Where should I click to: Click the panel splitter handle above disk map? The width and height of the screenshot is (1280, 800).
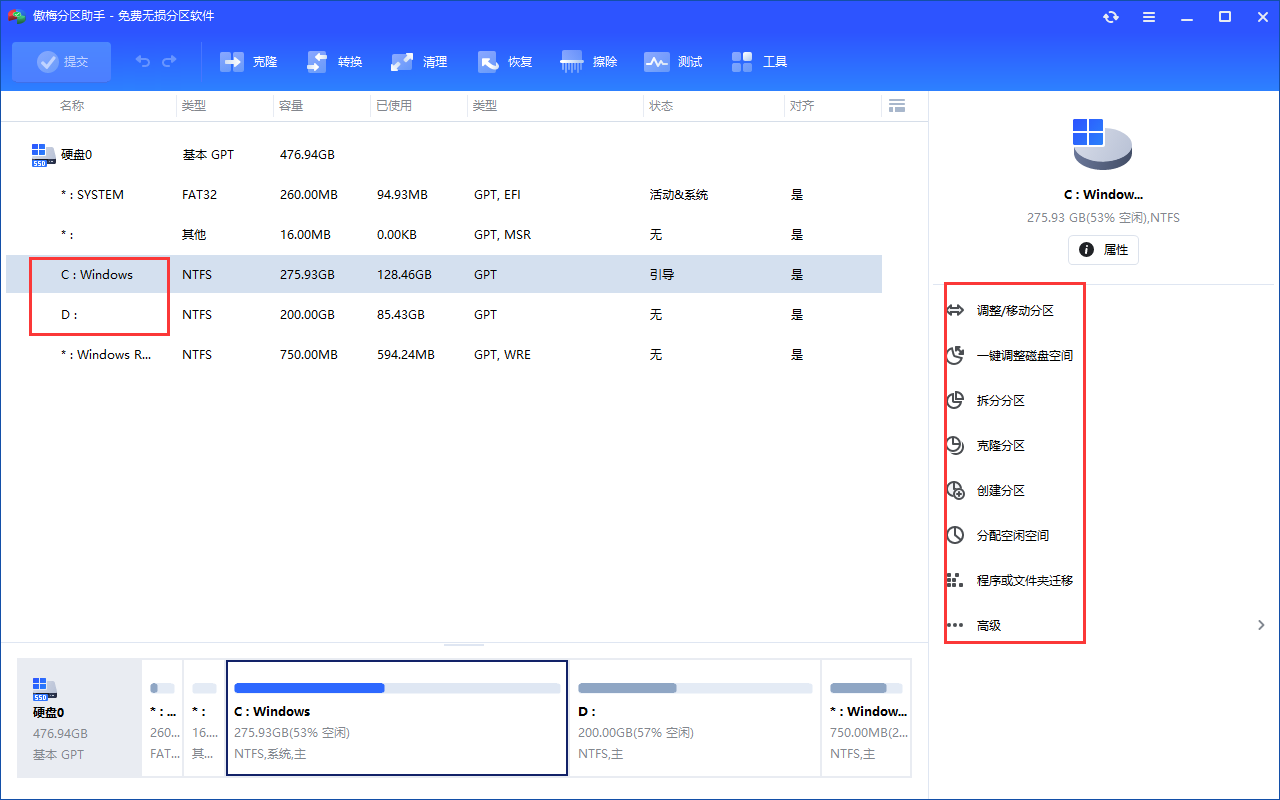[x=464, y=645]
